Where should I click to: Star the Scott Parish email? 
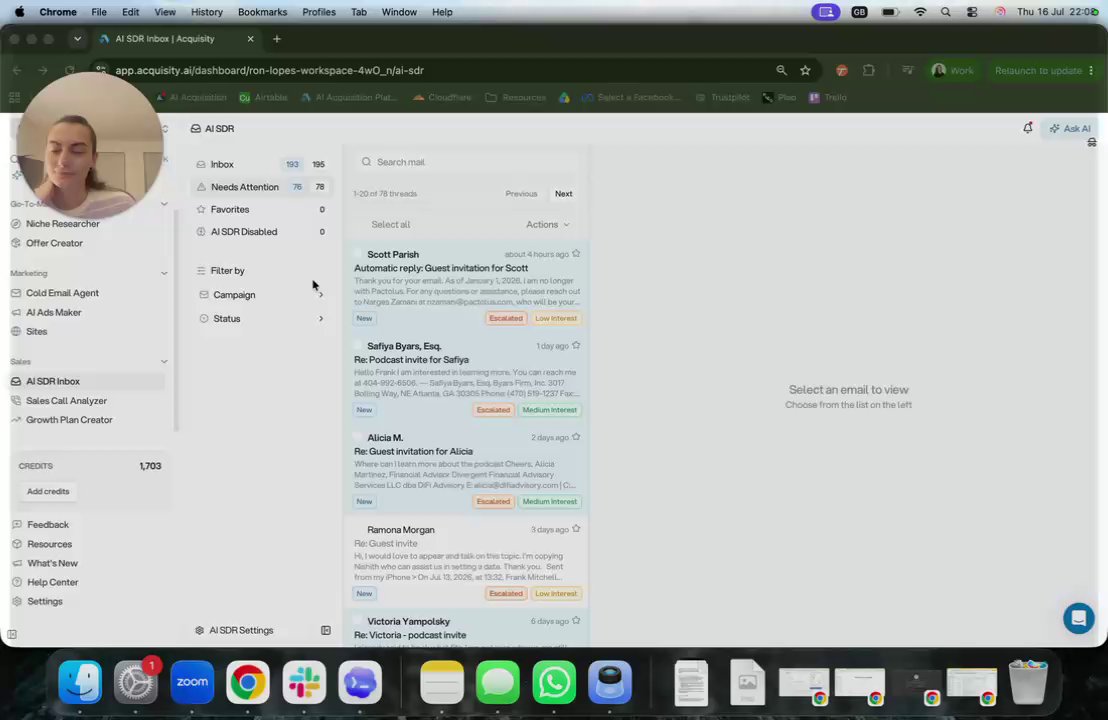pos(576,254)
